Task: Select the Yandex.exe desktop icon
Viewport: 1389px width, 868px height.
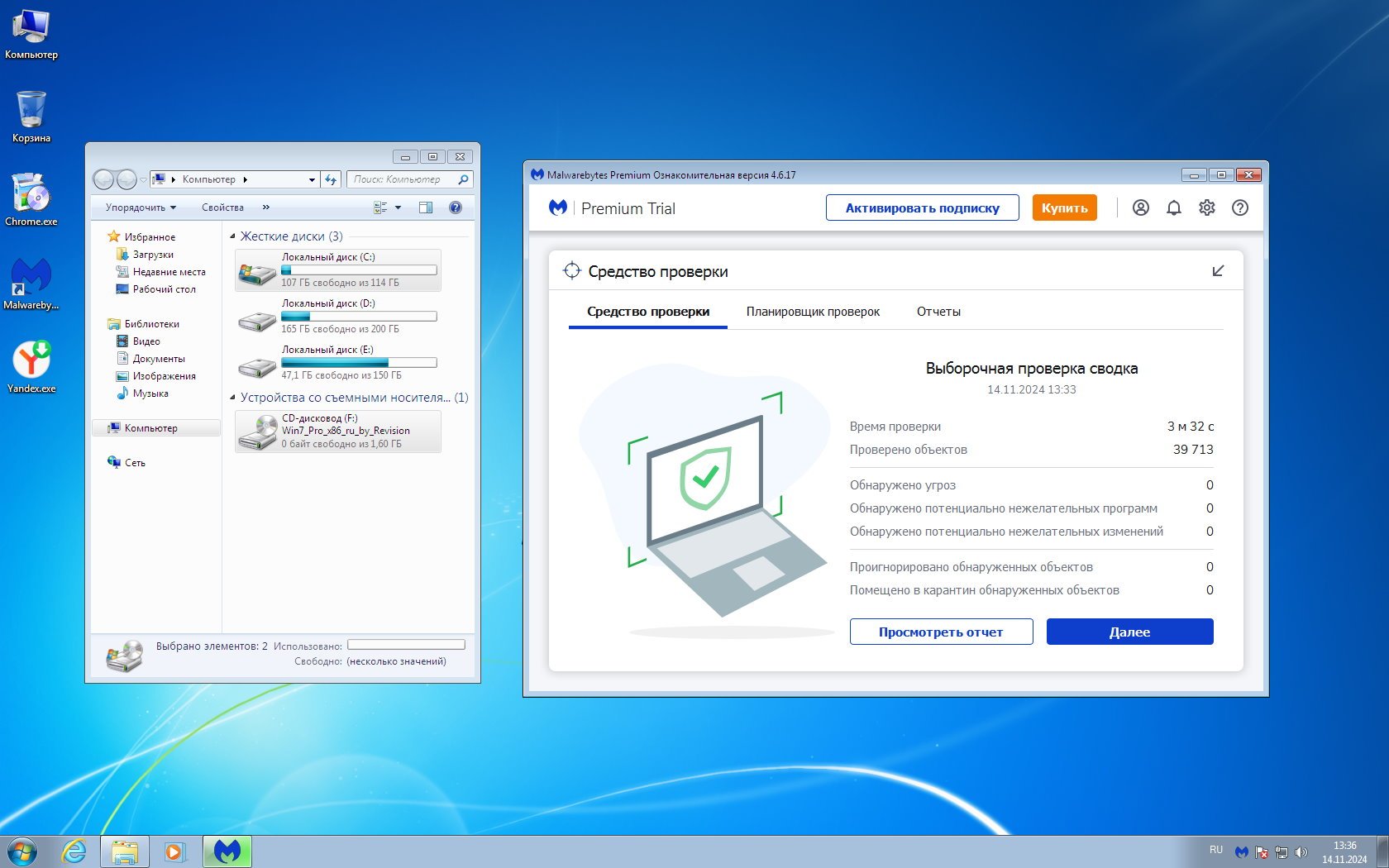Action: click(31, 367)
